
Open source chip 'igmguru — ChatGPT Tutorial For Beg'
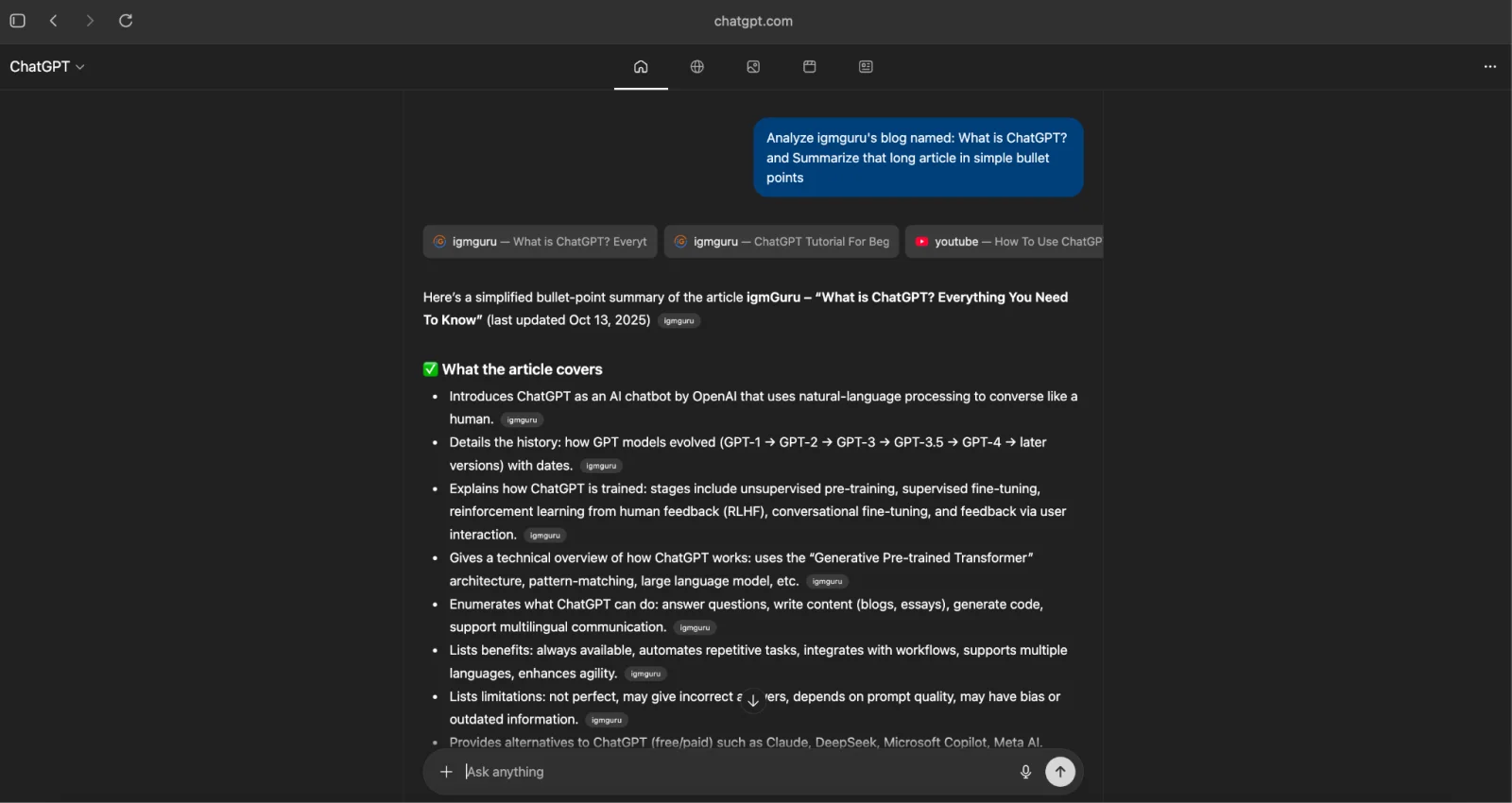tap(782, 242)
